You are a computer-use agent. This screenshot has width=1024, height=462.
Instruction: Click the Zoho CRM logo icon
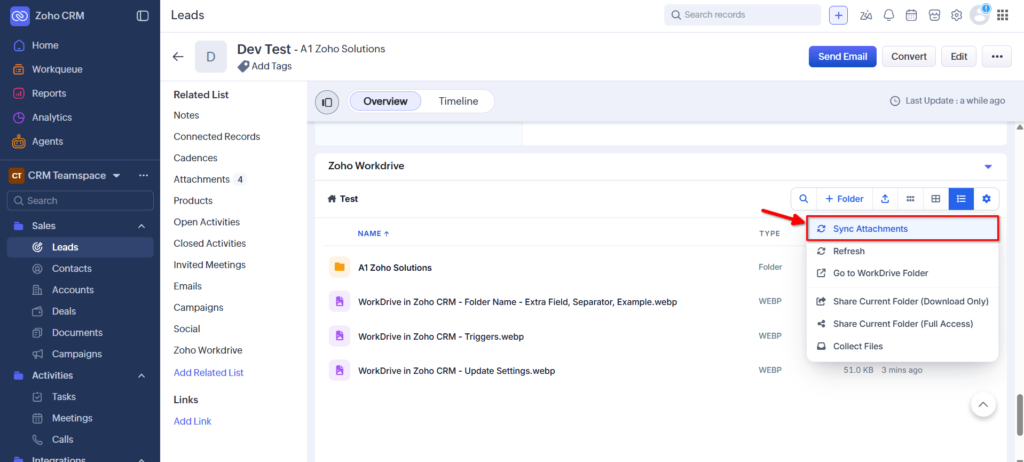coord(20,16)
